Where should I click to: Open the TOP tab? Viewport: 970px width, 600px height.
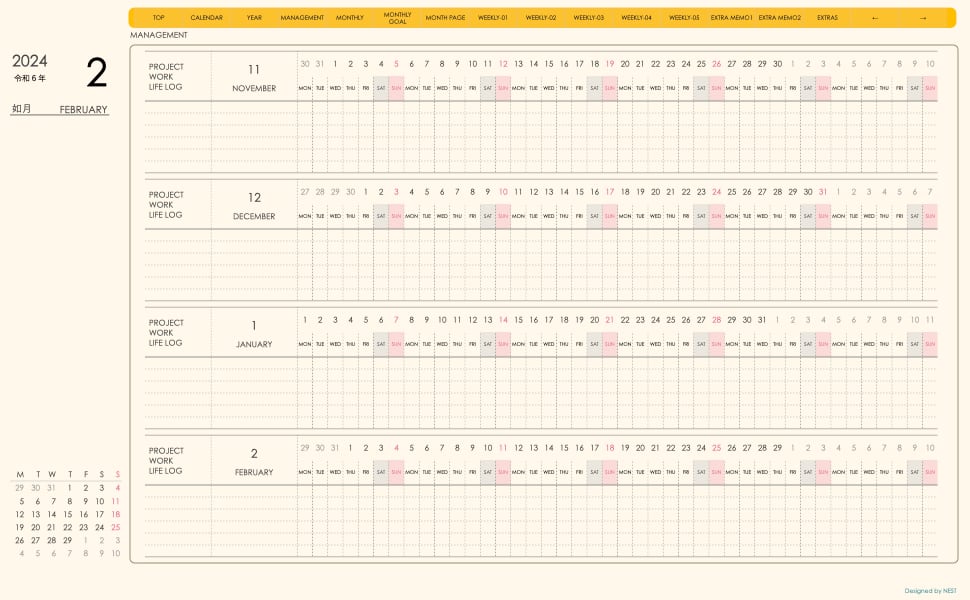pos(158,18)
